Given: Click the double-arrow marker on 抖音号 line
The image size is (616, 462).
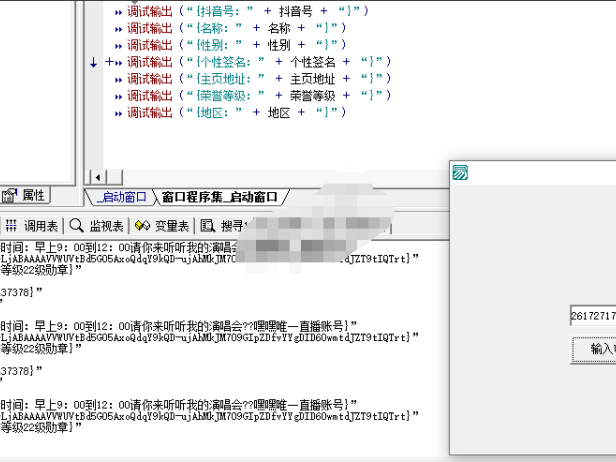Looking at the screenshot, I should click(x=119, y=13).
